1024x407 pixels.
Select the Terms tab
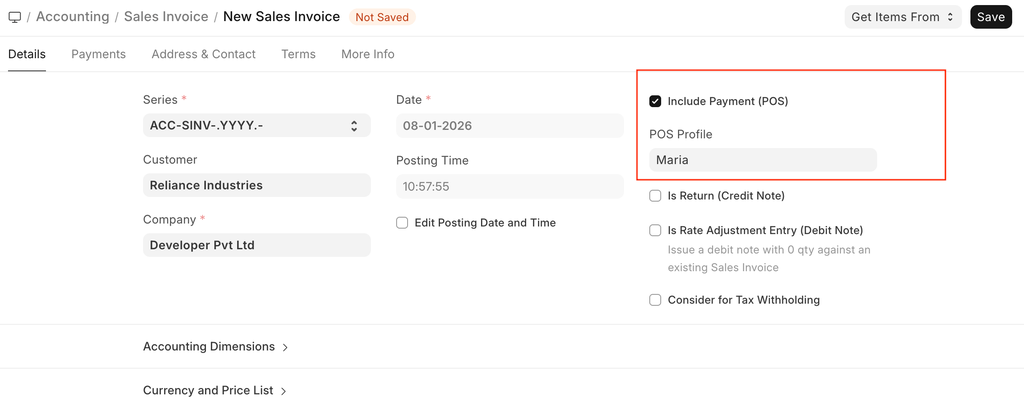point(298,54)
